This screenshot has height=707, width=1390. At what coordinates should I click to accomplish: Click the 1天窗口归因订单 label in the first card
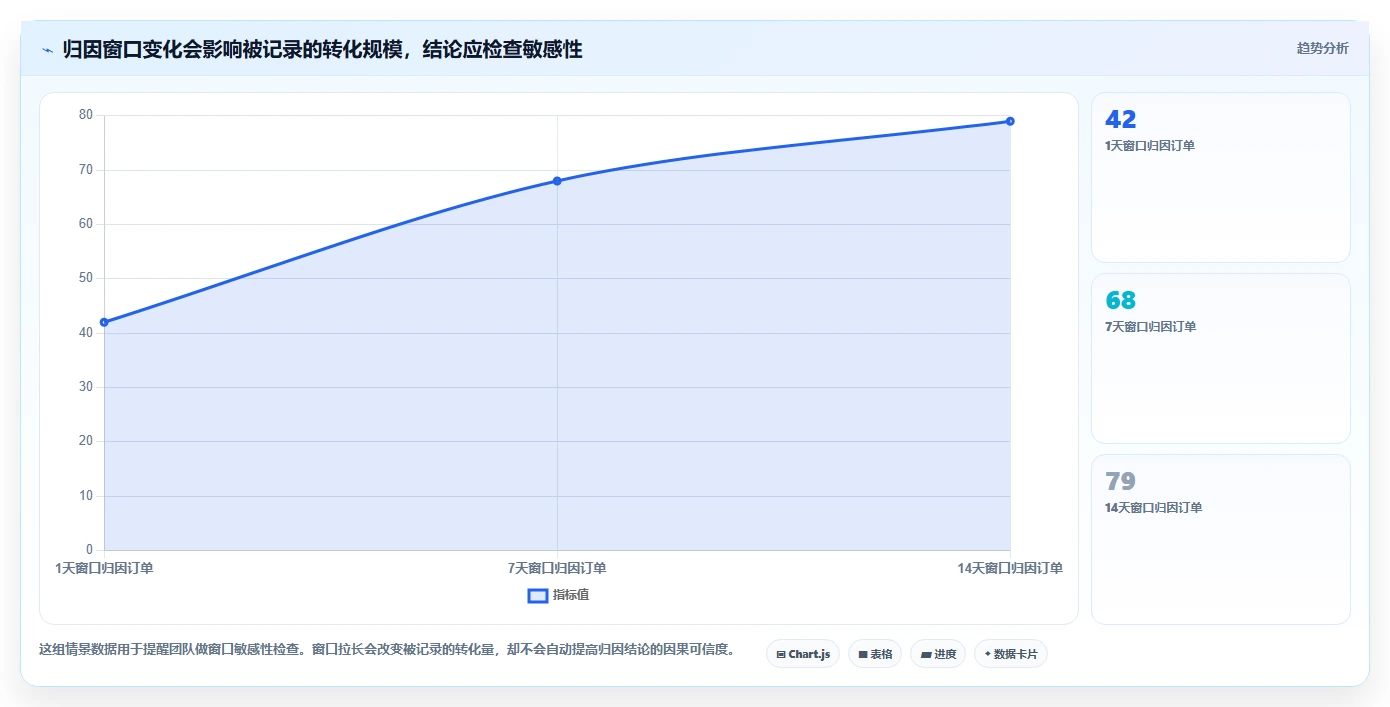pos(1150,146)
